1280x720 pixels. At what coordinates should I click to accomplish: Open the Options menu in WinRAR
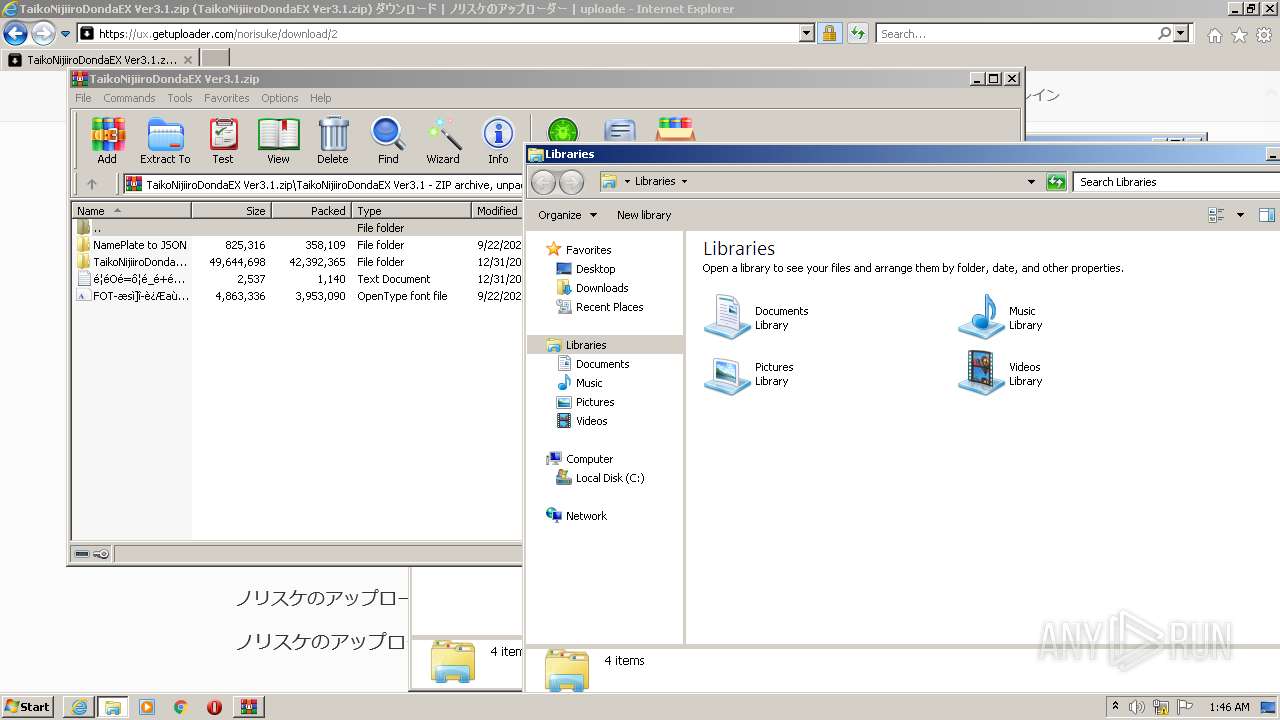(x=280, y=98)
